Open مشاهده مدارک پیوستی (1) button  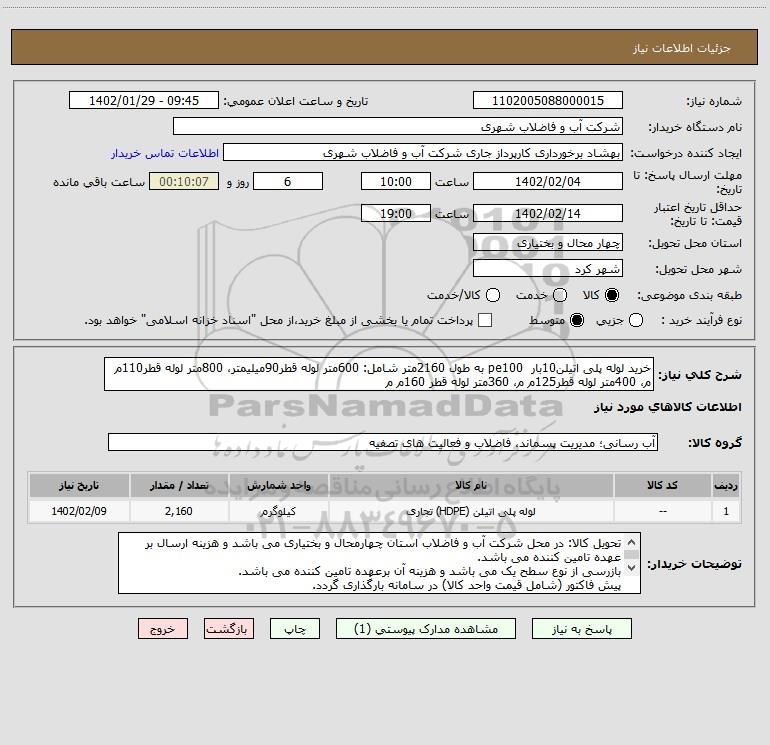(x=426, y=629)
